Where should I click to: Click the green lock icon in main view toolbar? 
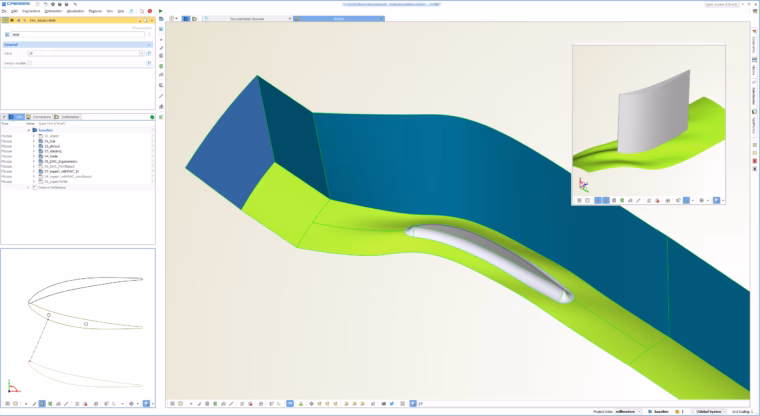click(301, 403)
